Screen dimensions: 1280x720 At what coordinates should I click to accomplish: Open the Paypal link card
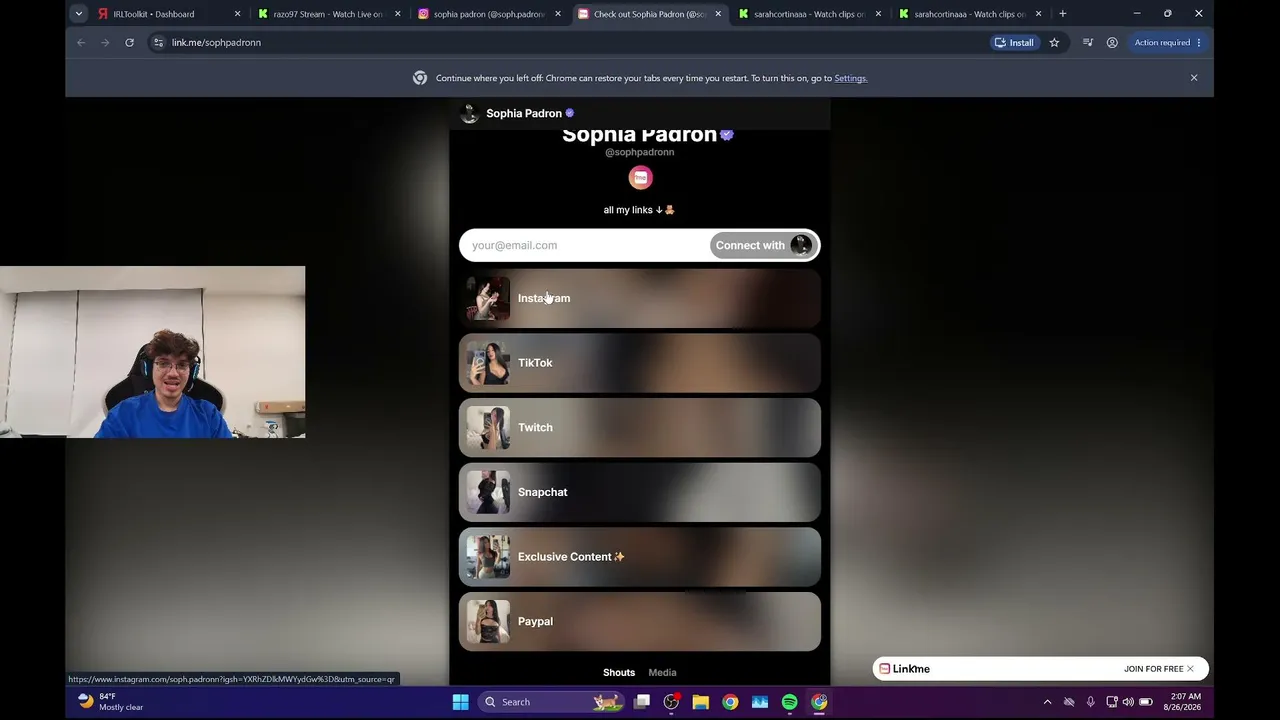click(x=640, y=622)
